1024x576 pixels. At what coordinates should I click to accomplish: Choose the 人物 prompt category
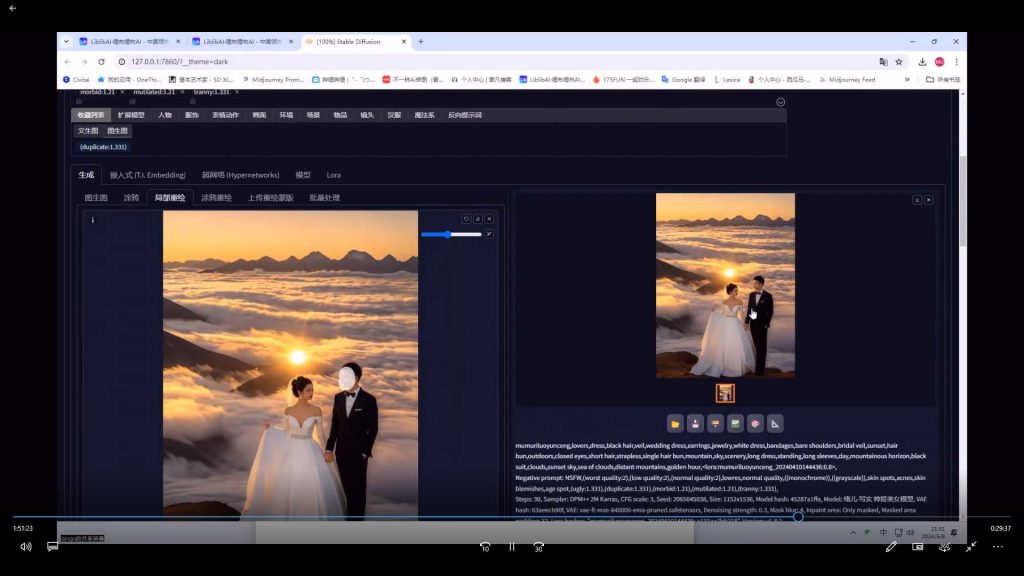pos(164,115)
